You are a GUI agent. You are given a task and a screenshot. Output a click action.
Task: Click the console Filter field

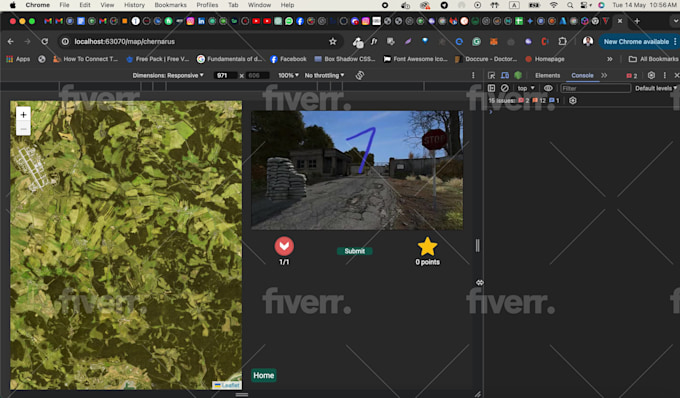[x=595, y=88]
